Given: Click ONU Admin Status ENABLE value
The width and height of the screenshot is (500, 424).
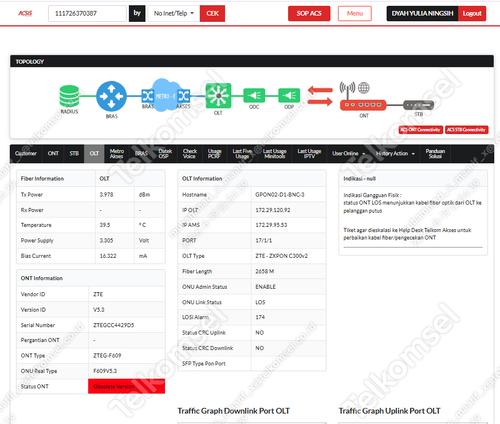Looking at the screenshot, I should [265, 287].
